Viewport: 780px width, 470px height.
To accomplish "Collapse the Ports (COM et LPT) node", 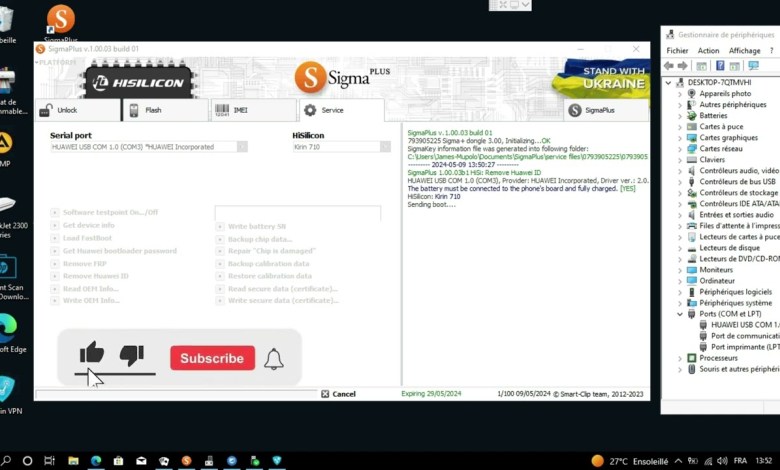I will point(680,314).
